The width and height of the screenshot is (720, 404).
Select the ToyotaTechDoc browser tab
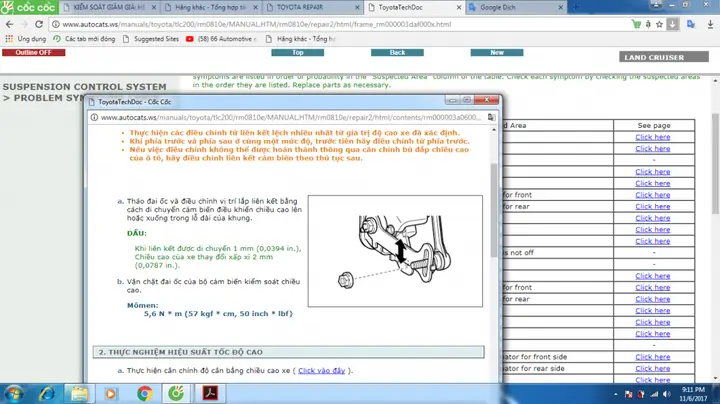click(x=414, y=7)
